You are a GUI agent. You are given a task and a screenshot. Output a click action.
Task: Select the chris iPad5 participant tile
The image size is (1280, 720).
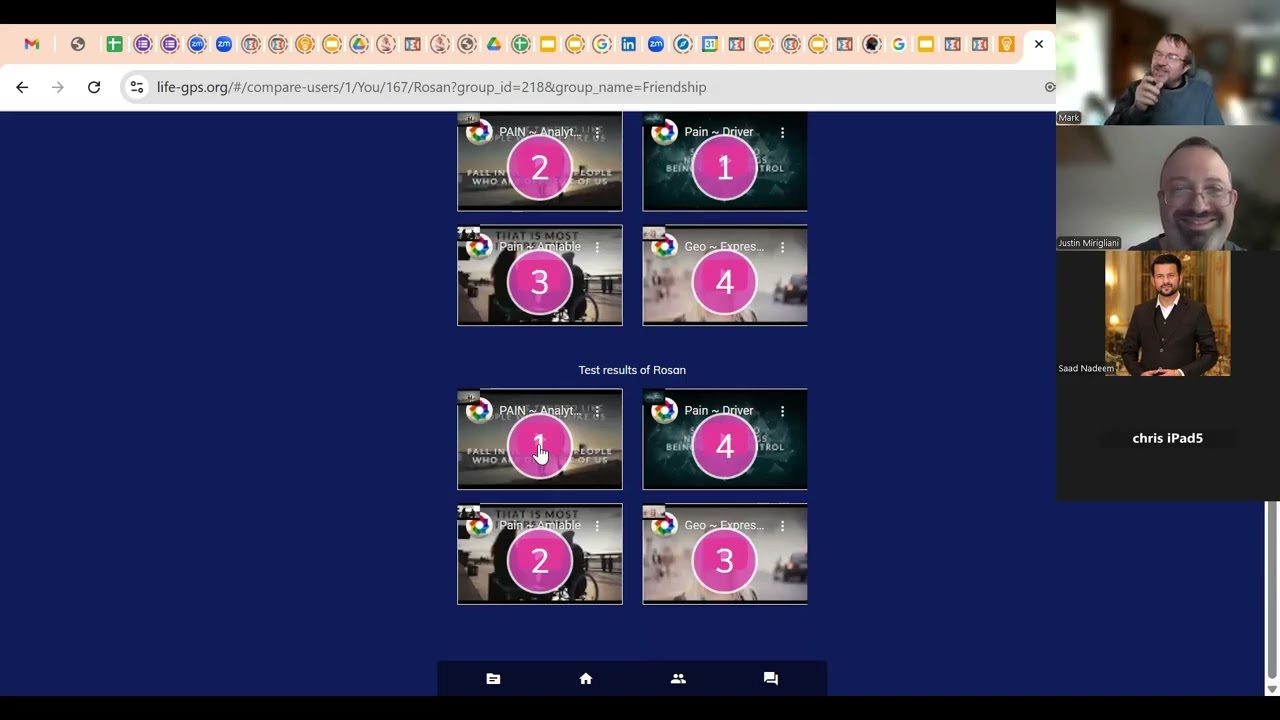1168,438
